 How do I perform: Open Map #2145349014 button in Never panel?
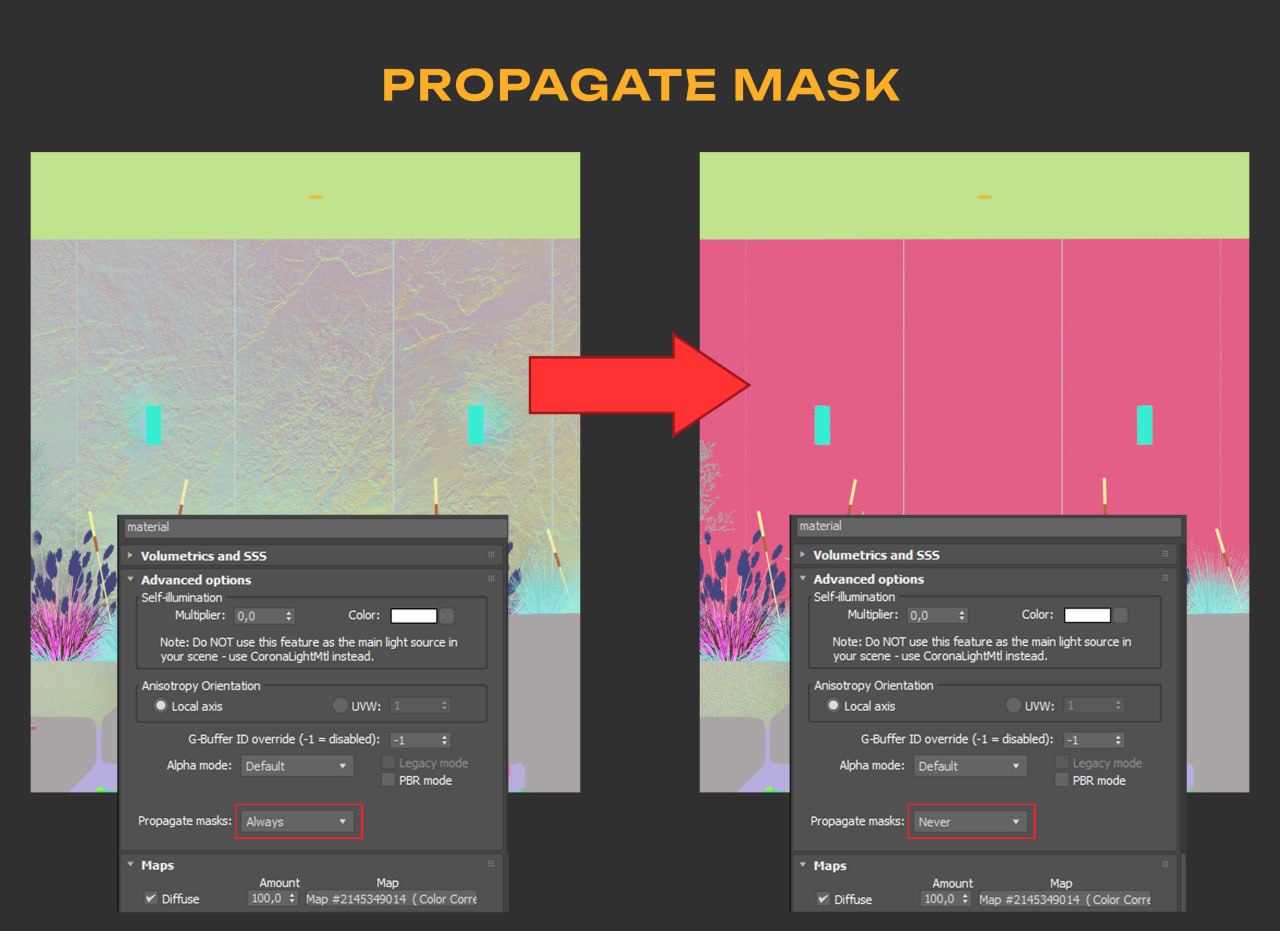point(1064,899)
